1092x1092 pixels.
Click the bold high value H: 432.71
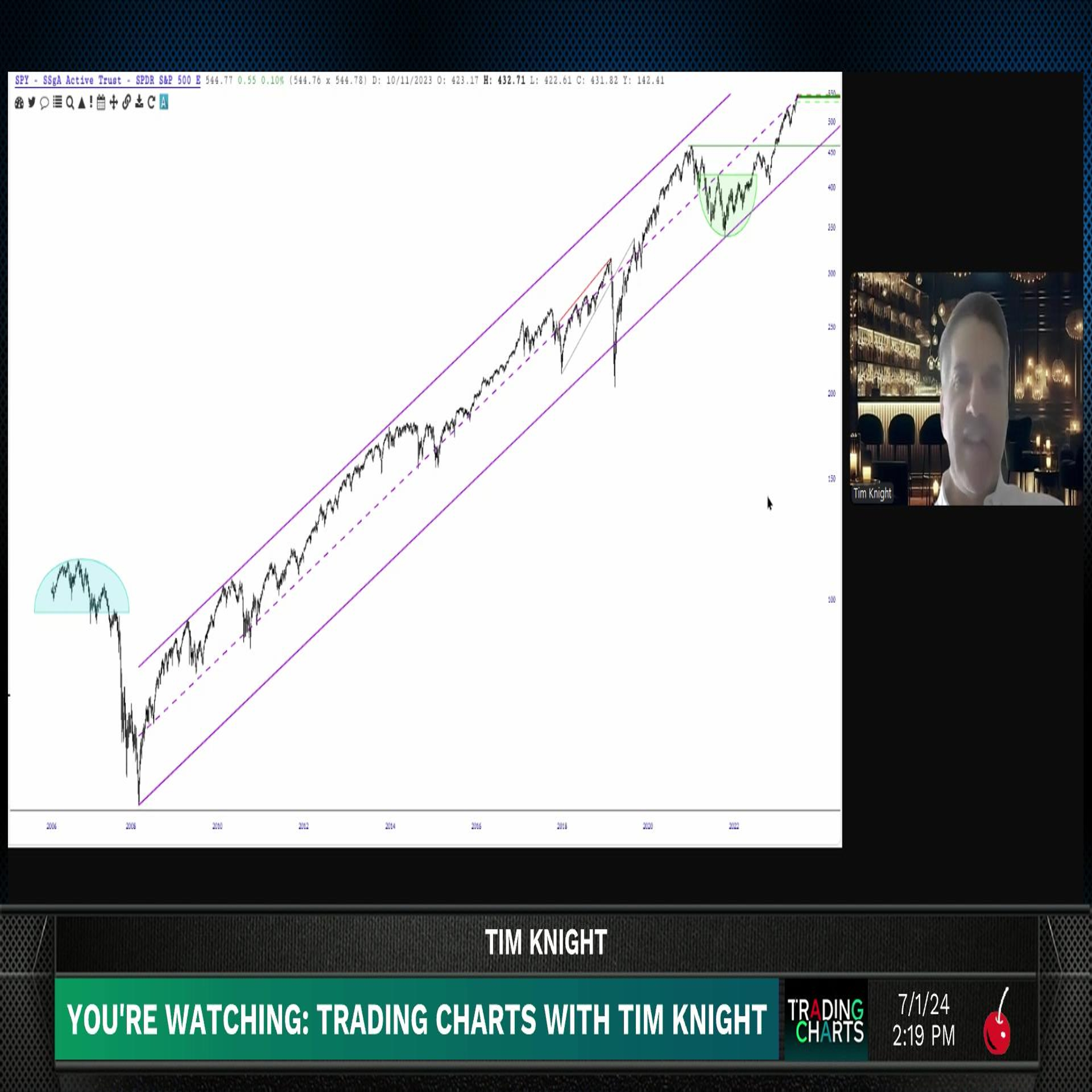pyautogui.click(x=504, y=80)
